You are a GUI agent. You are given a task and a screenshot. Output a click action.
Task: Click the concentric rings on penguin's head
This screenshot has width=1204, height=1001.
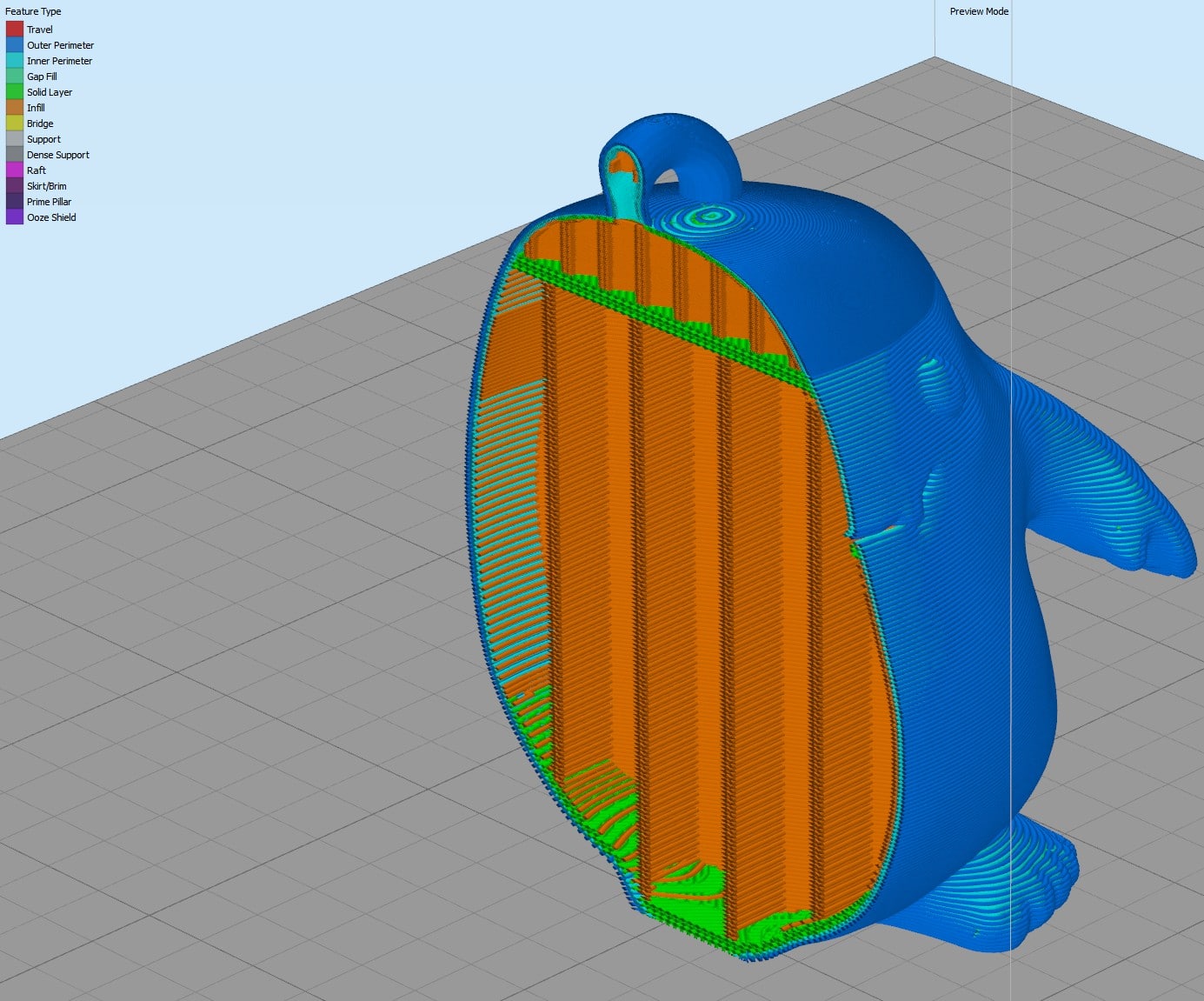[x=711, y=215]
